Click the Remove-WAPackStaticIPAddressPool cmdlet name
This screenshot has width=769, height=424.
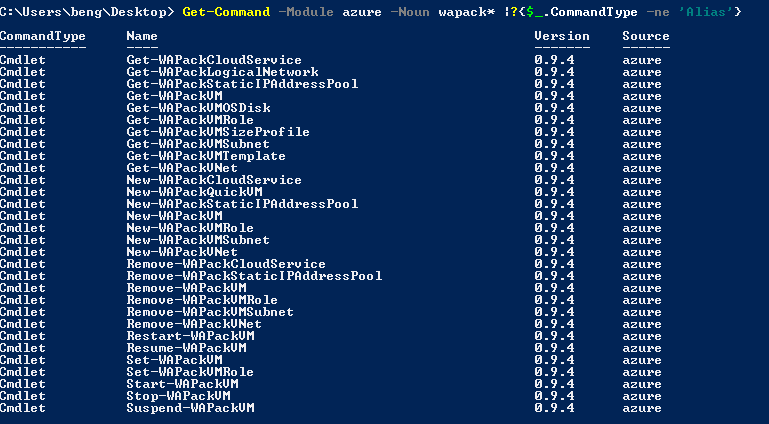(x=254, y=276)
